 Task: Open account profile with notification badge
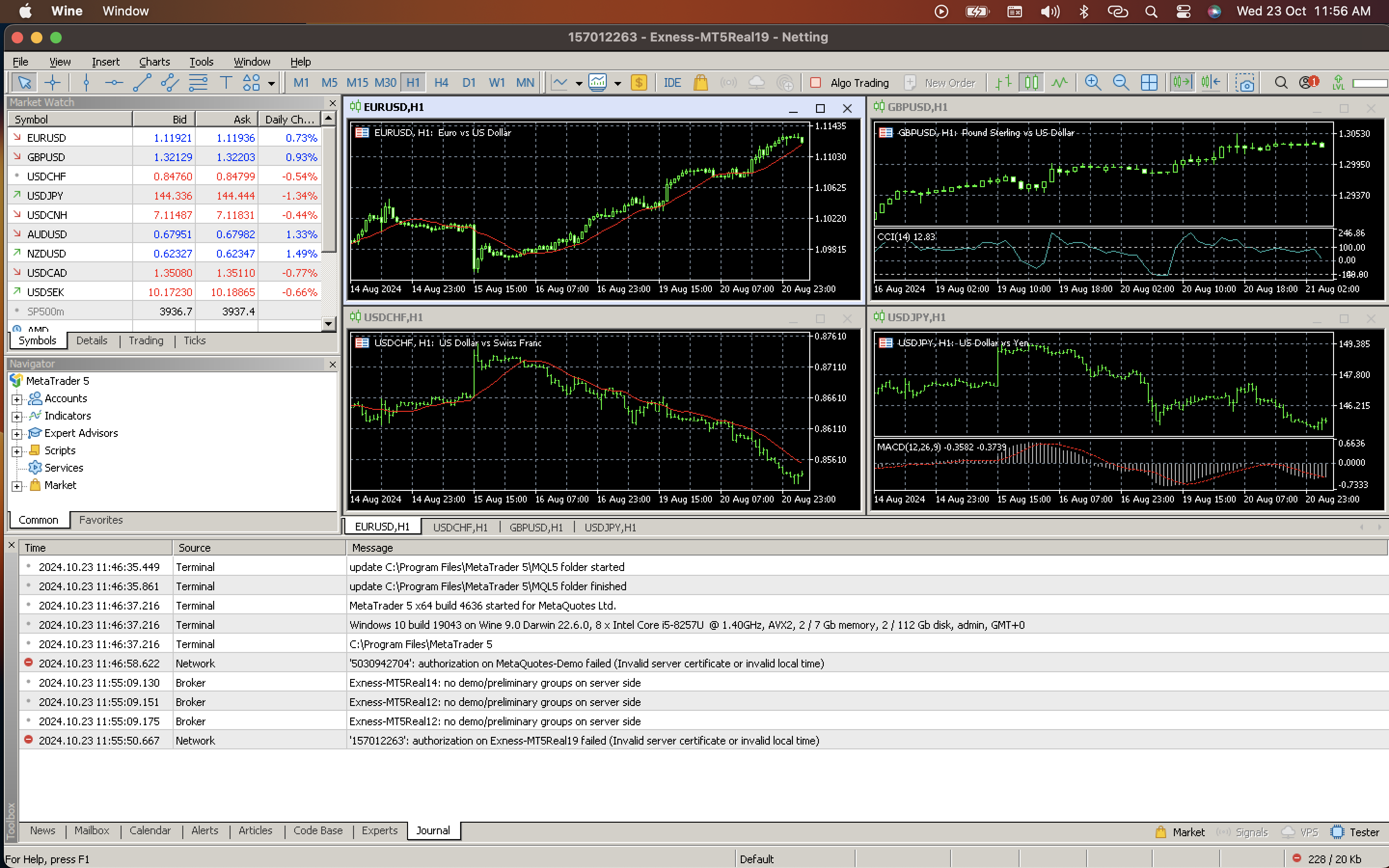pos(1308,82)
